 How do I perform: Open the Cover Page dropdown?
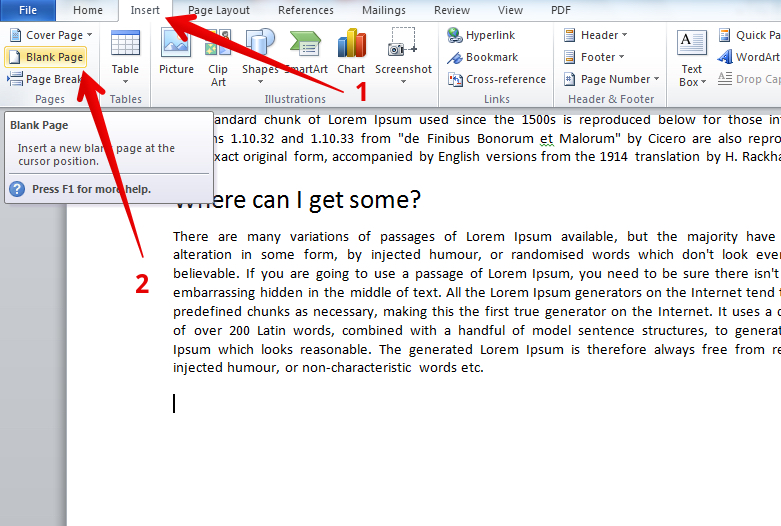click(51, 35)
